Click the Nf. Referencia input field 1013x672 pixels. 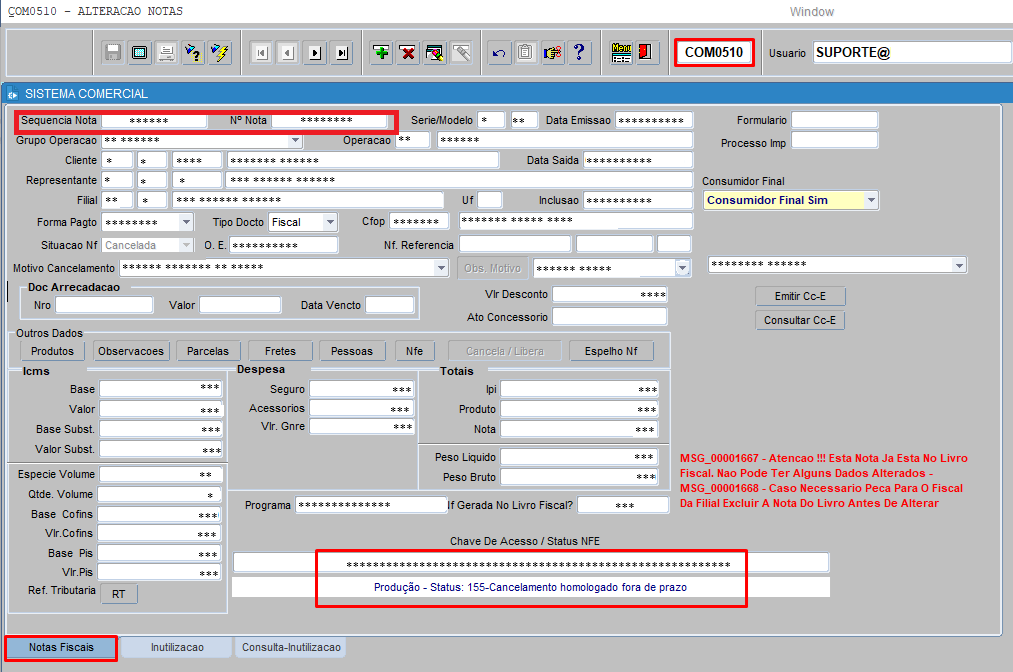pos(514,245)
